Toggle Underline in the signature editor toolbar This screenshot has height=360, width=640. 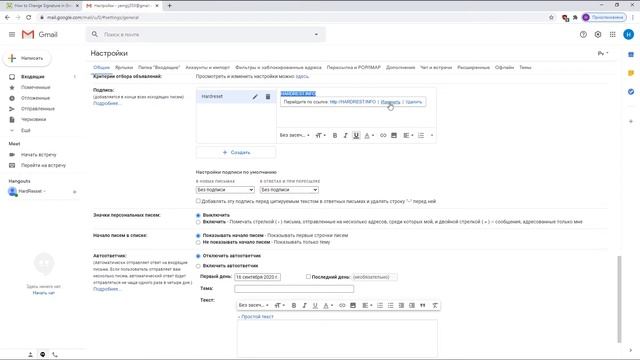356,136
